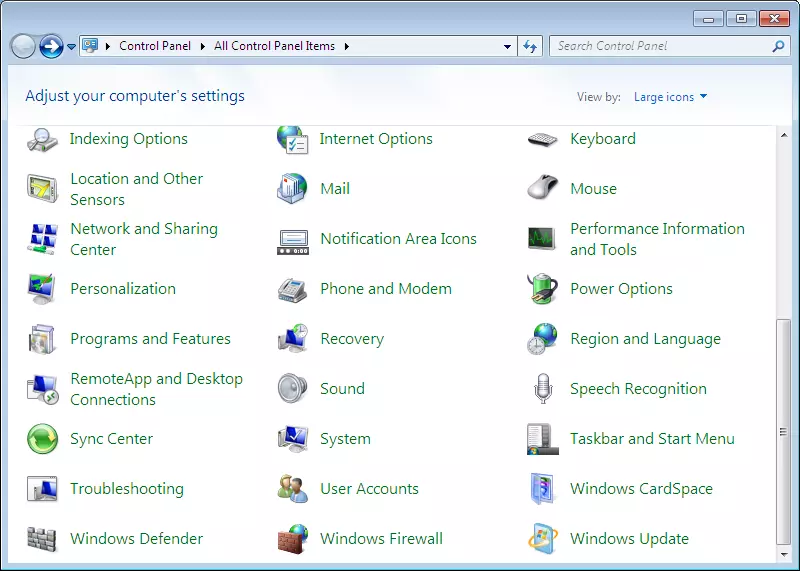
Task: Expand the View by Large icons dropdown
Action: pos(670,97)
